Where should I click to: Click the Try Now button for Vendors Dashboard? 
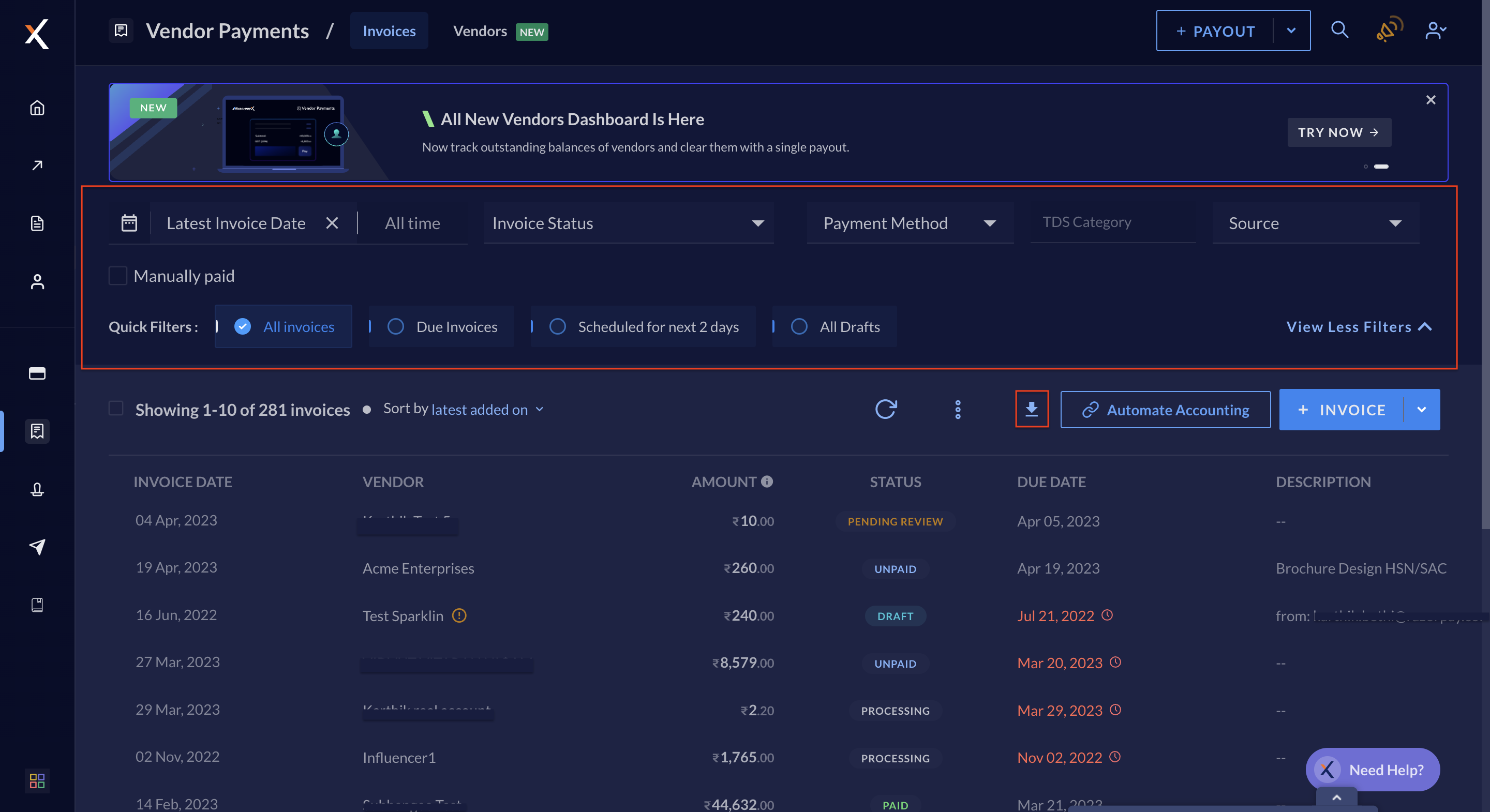pyautogui.click(x=1338, y=132)
